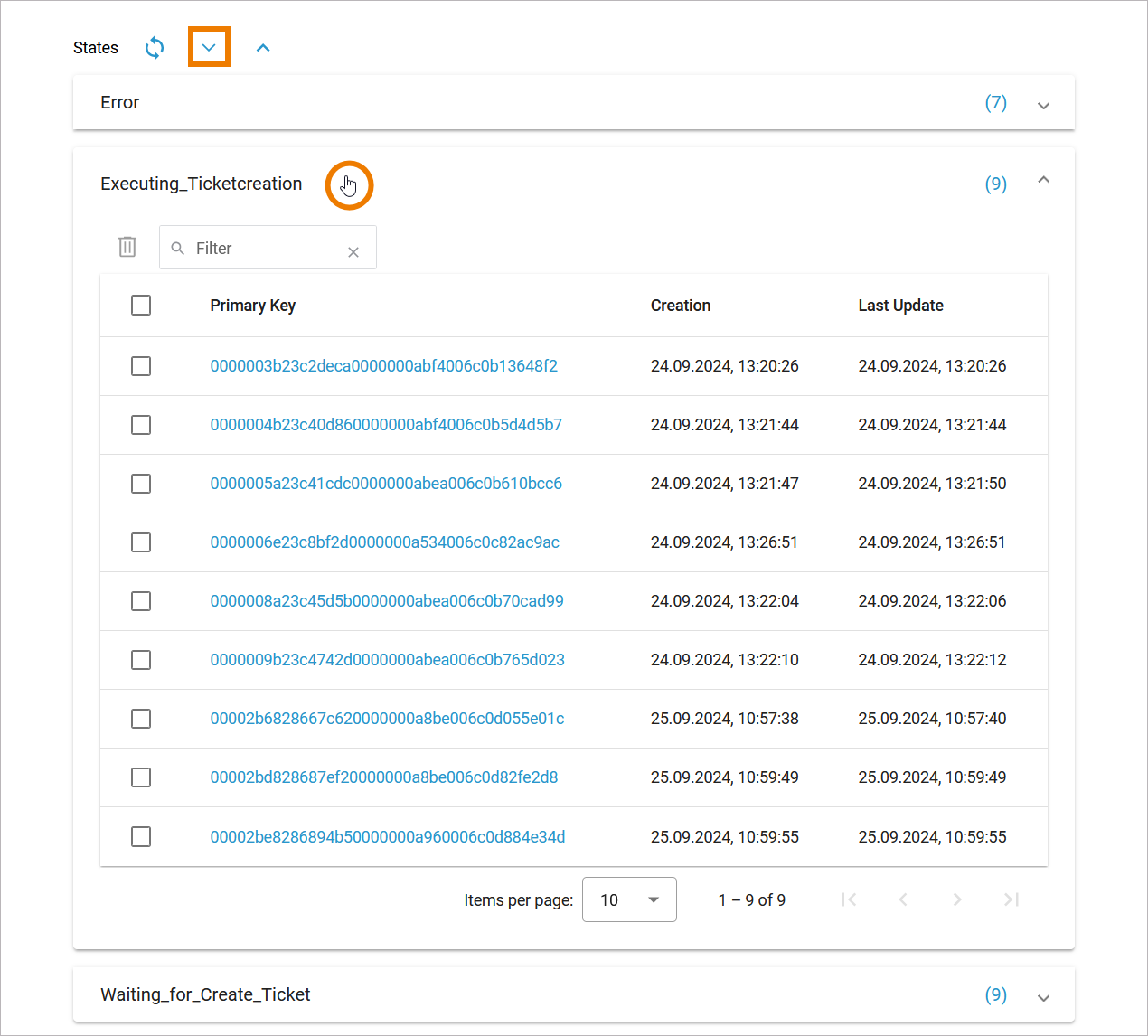Expand the Waiting_for_Create_Ticket panel
Screen dimensions: 1148x1036
(x=1043, y=997)
